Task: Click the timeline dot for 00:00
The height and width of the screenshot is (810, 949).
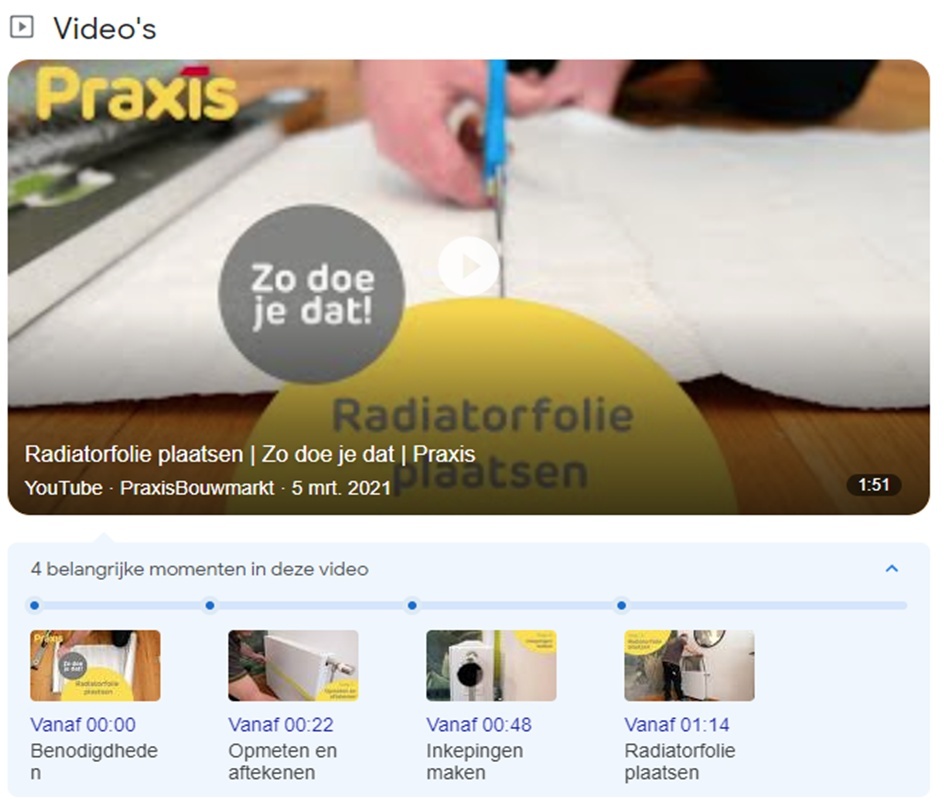Action: tap(34, 605)
